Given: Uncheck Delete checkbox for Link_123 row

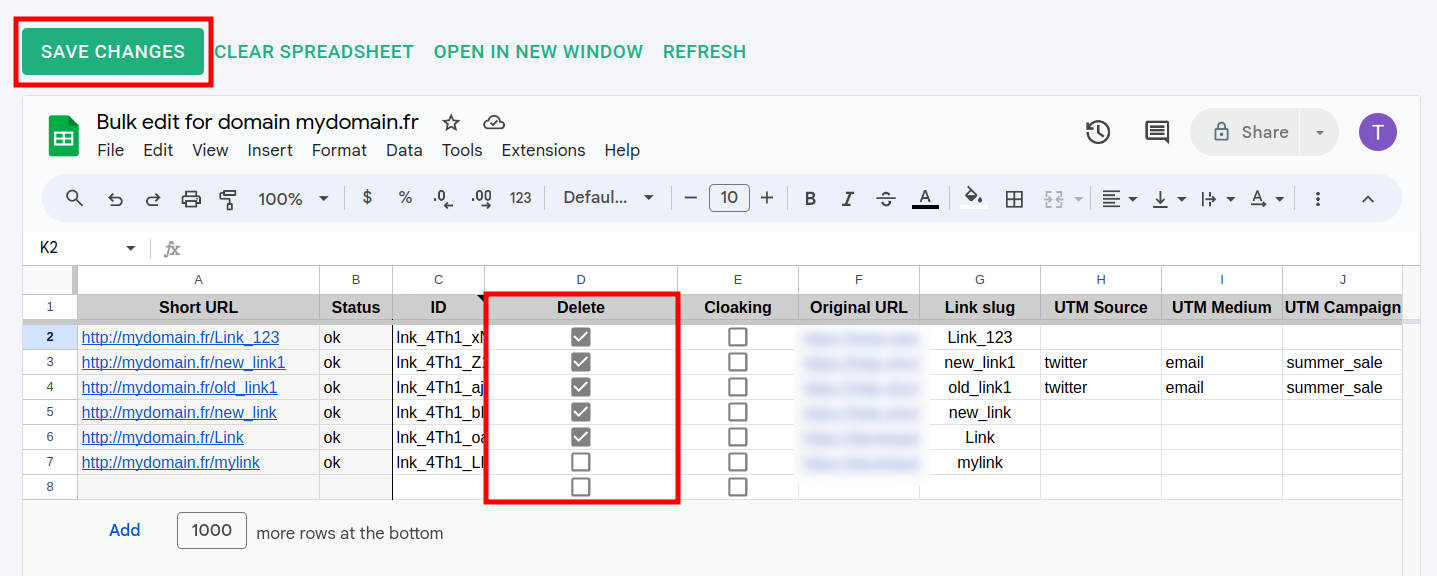Looking at the screenshot, I should (580, 337).
